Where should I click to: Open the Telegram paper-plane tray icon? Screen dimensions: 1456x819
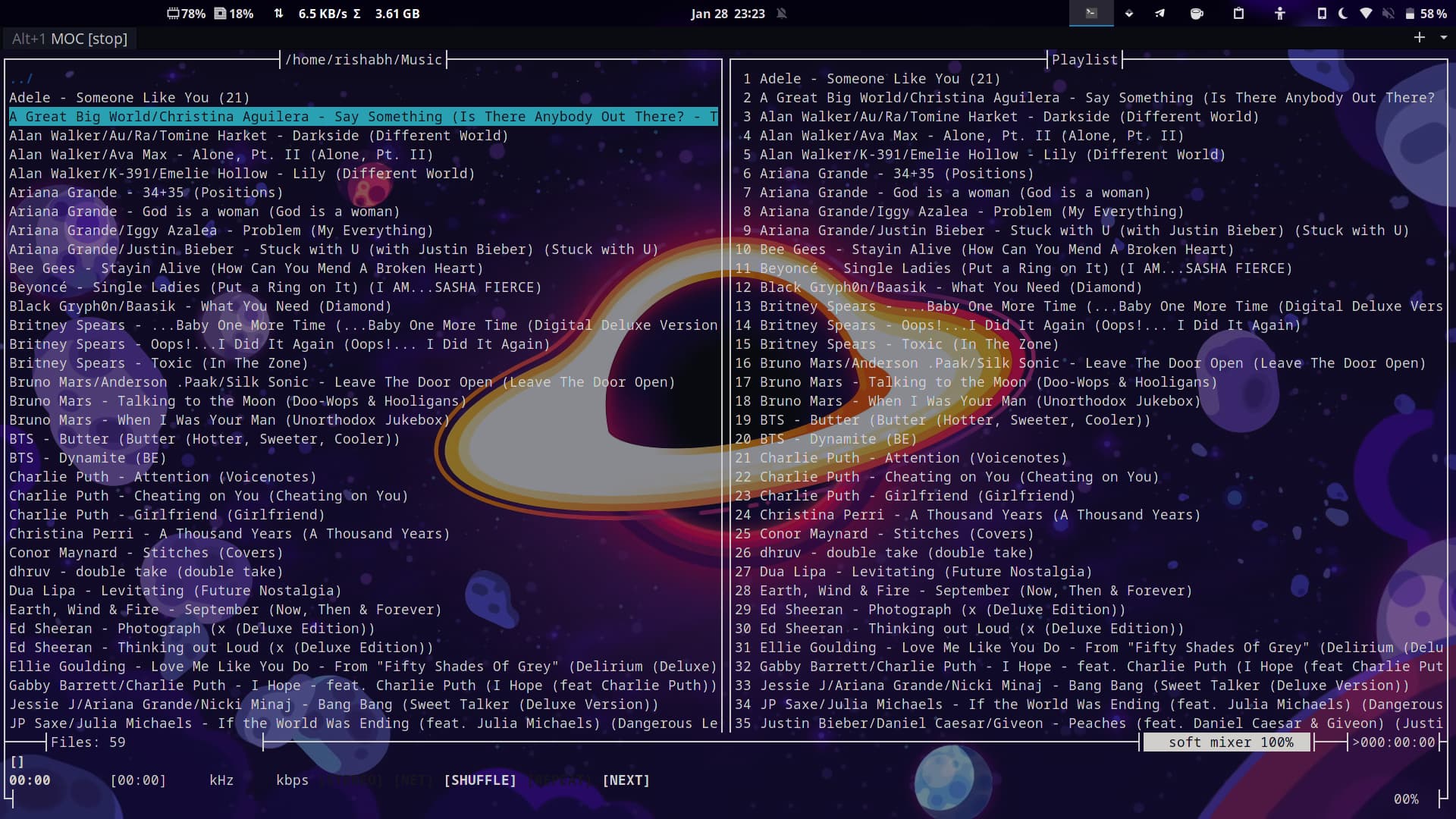(1159, 14)
